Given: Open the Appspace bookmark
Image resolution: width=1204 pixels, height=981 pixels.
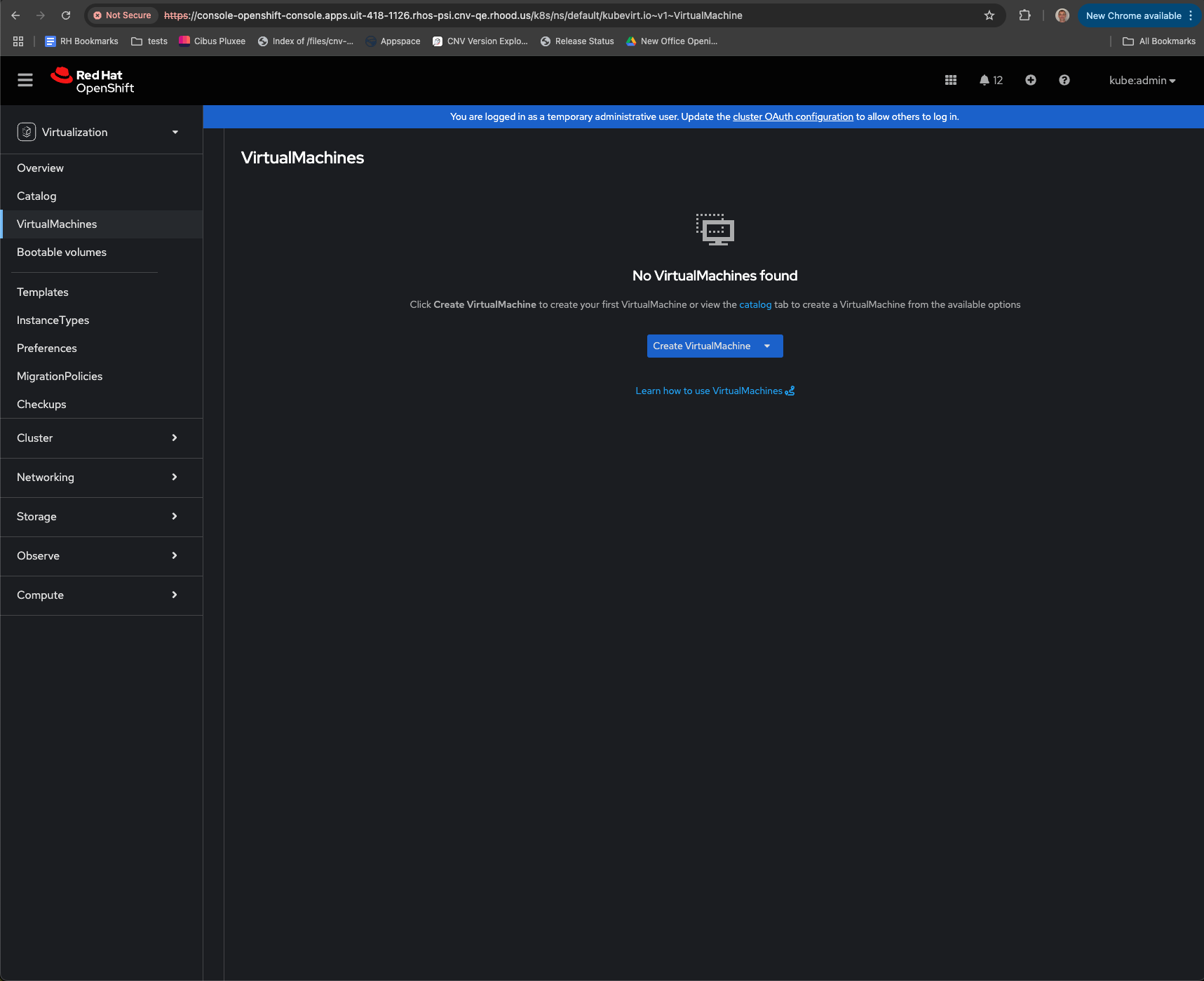Looking at the screenshot, I should (393, 41).
